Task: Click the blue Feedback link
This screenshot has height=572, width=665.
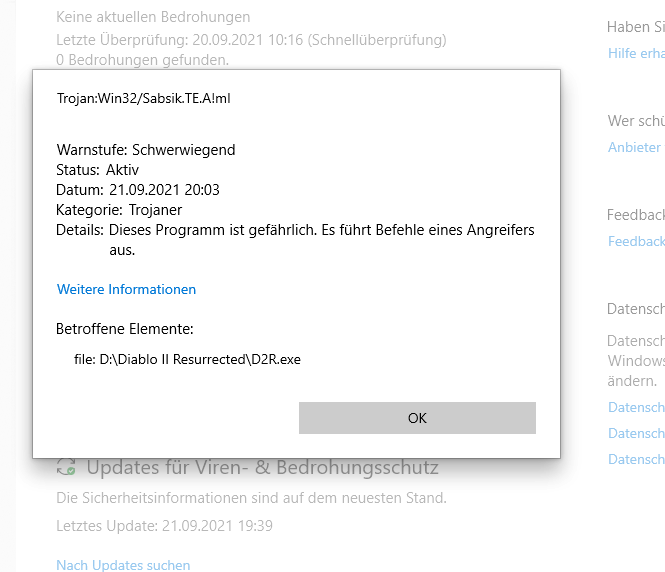Action: tap(636, 242)
